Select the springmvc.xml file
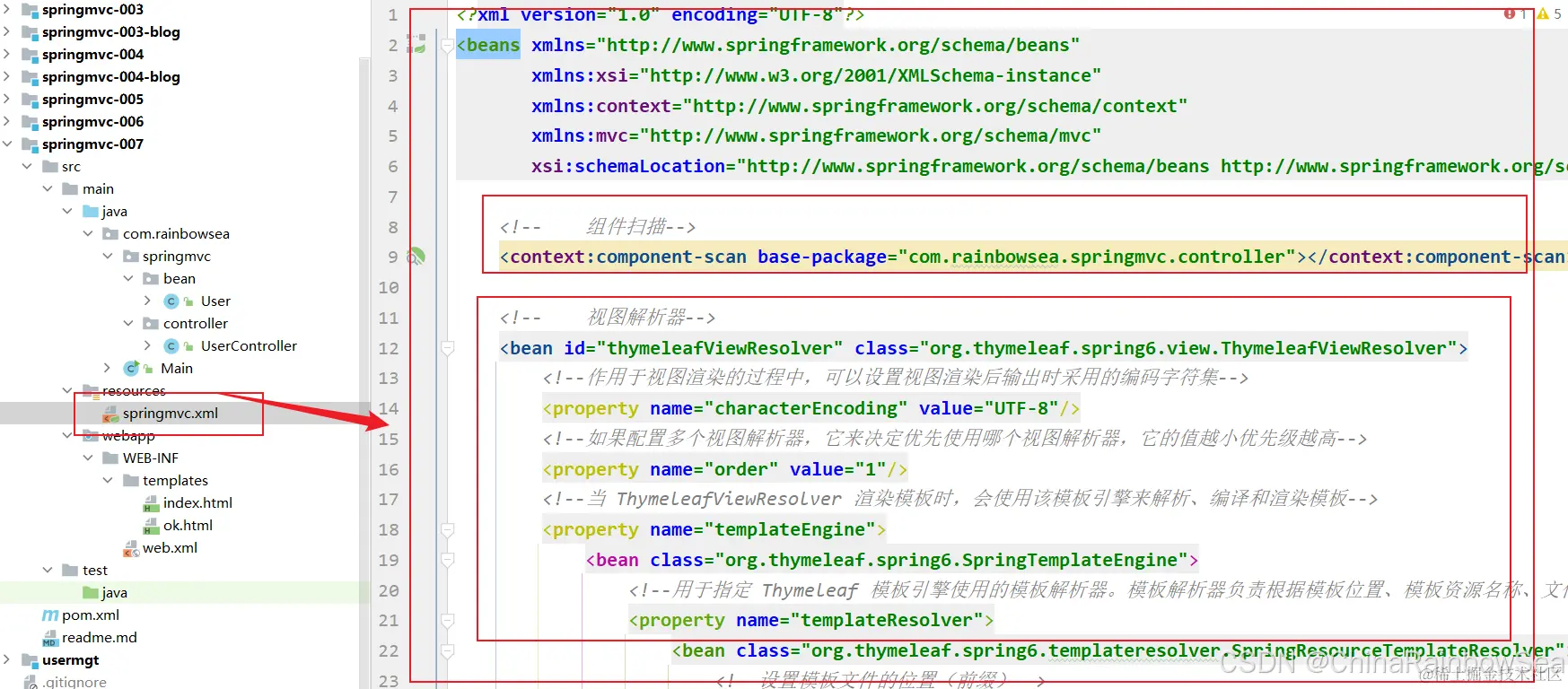 tap(171, 413)
